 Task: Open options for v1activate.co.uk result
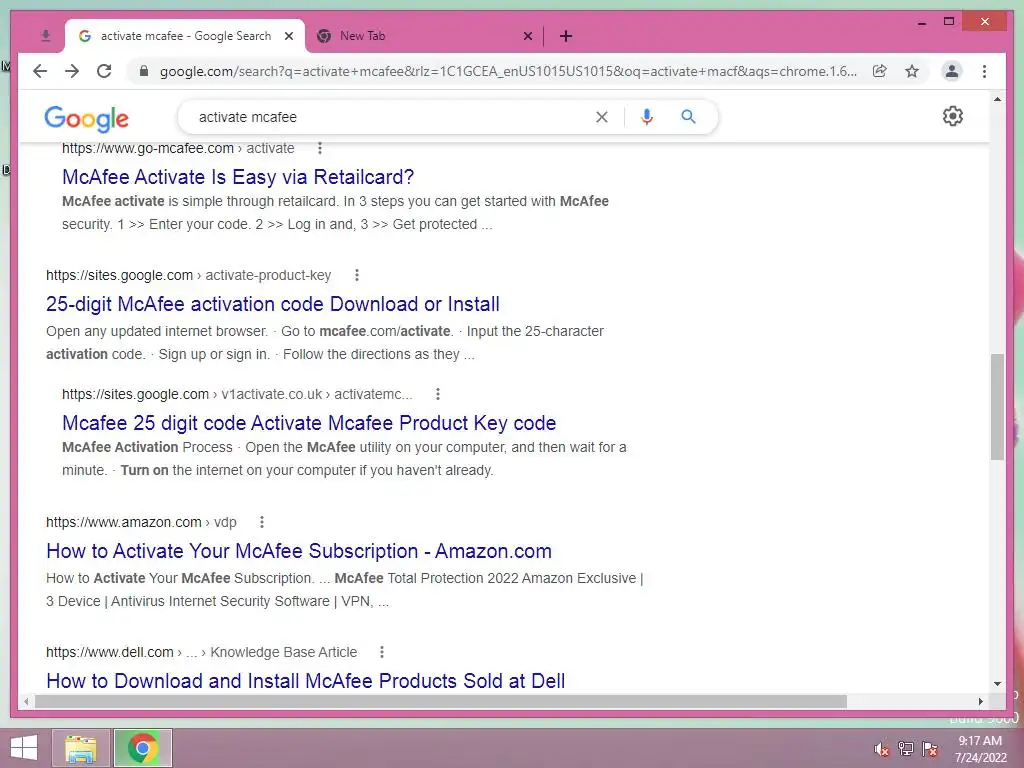coord(438,394)
